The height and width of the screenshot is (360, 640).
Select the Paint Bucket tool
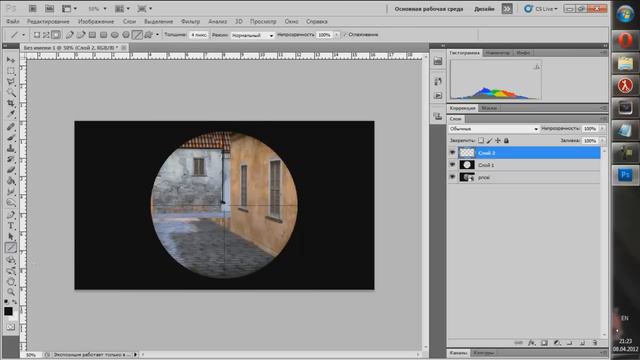click(x=11, y=181)
